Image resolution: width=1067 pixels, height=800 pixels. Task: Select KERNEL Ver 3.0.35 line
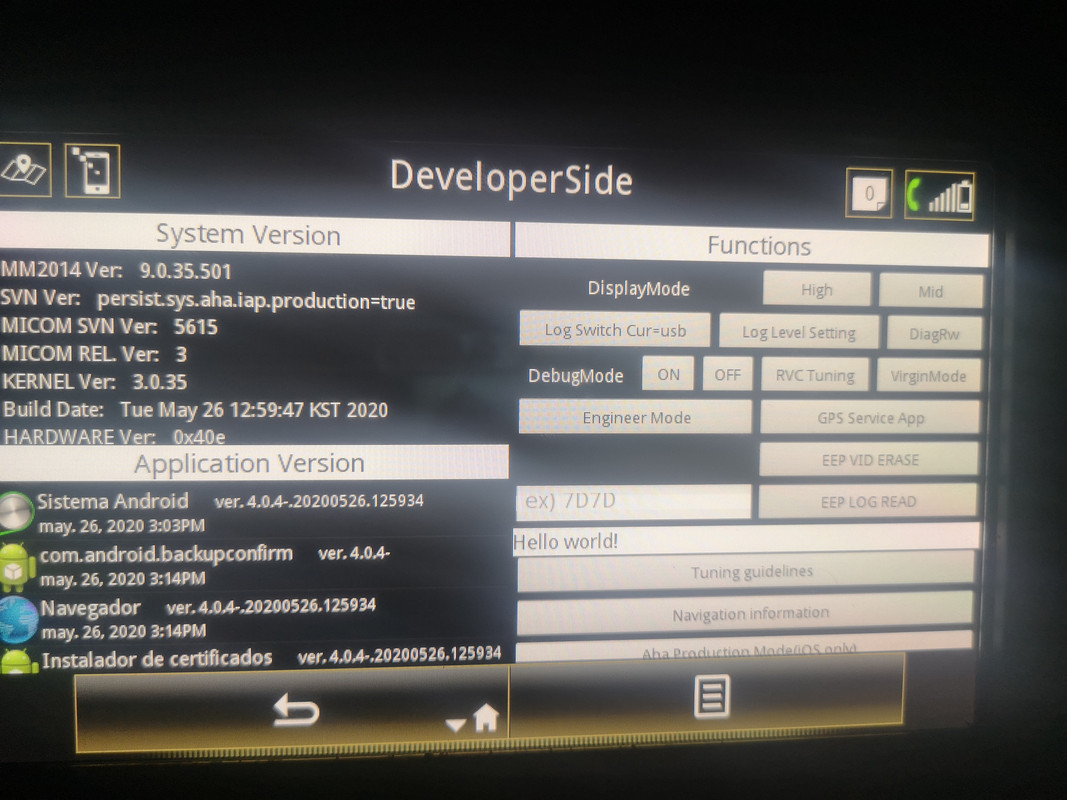point(94,382)
